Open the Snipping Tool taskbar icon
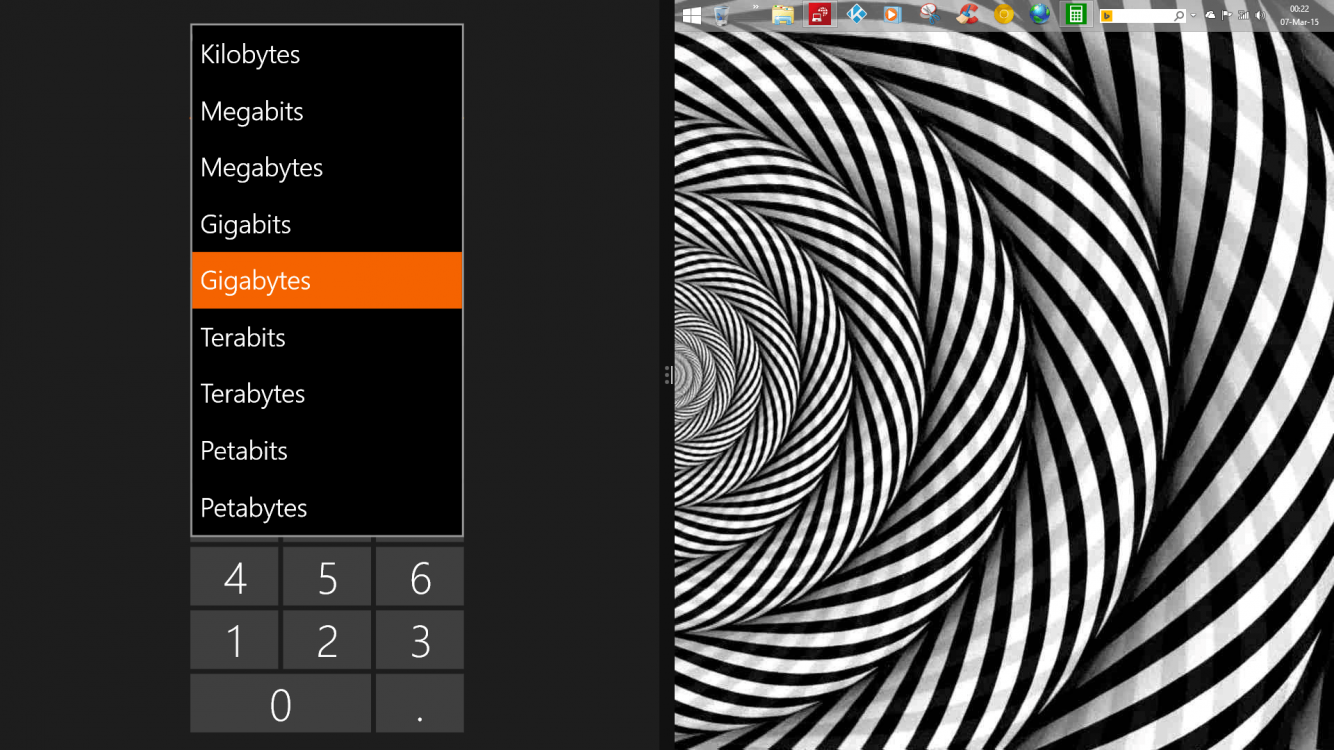Screen dimensions: 1334x750 (930, 15)
